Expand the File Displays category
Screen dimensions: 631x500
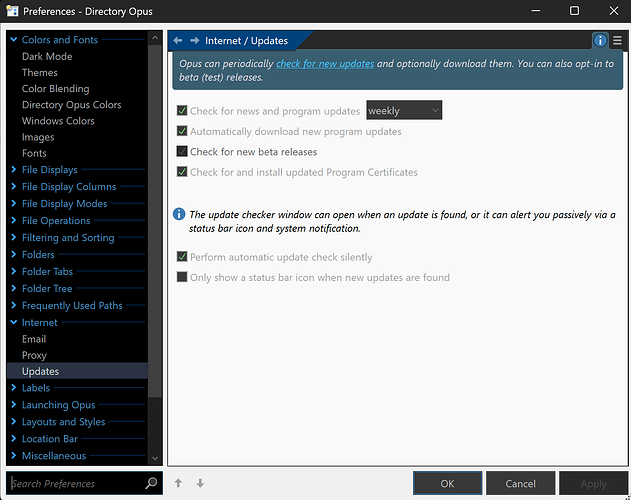[14, 169]
